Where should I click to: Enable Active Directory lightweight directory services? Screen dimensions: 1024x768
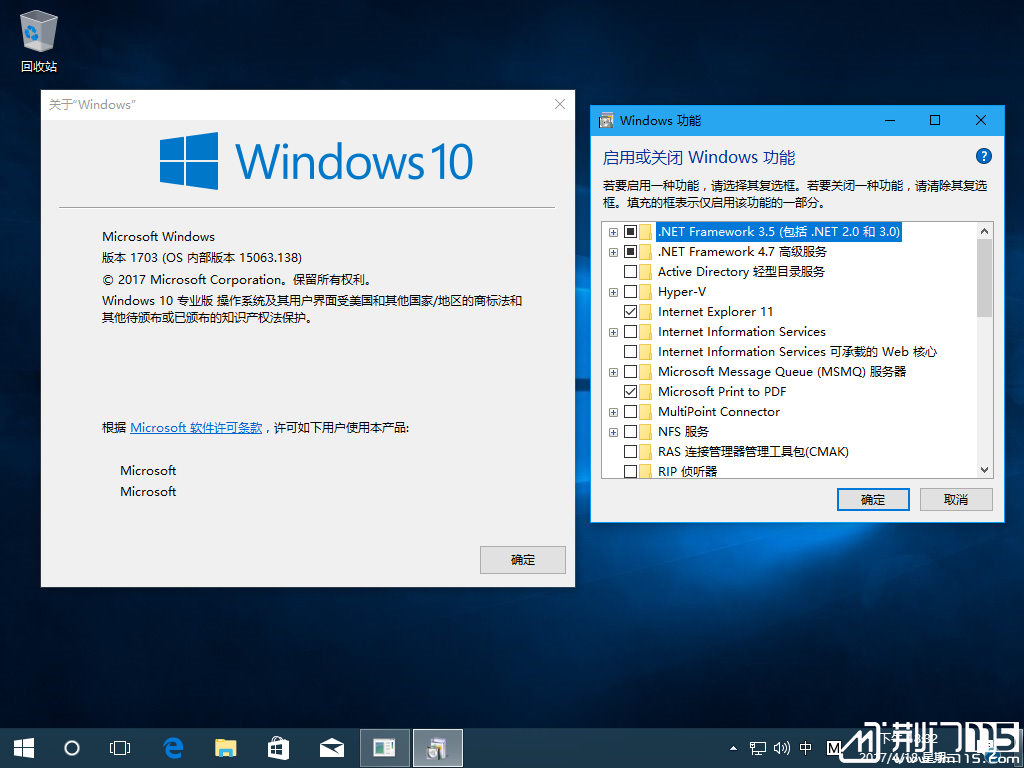630,272
